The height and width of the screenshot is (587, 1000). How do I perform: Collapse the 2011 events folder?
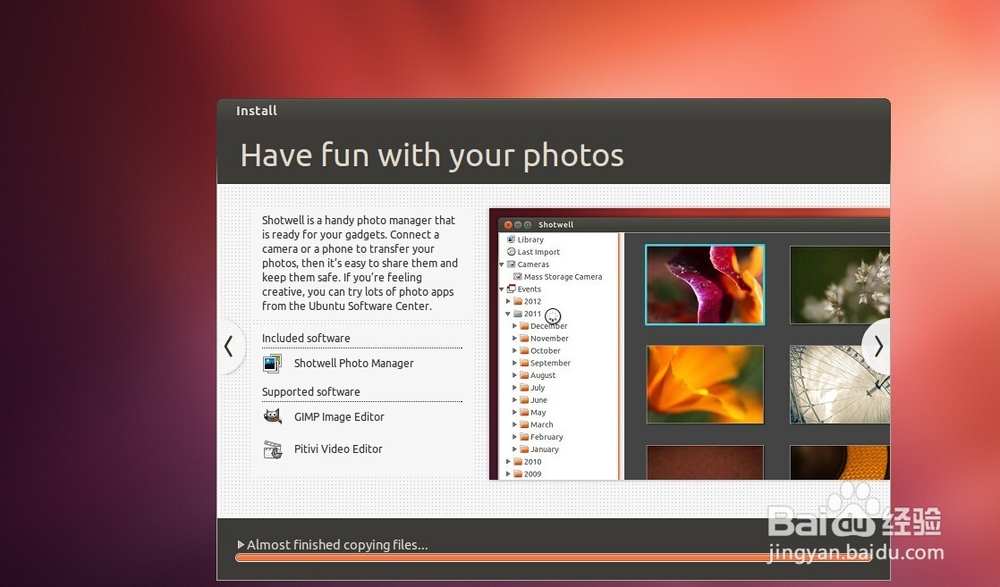(x=508, y=313)
